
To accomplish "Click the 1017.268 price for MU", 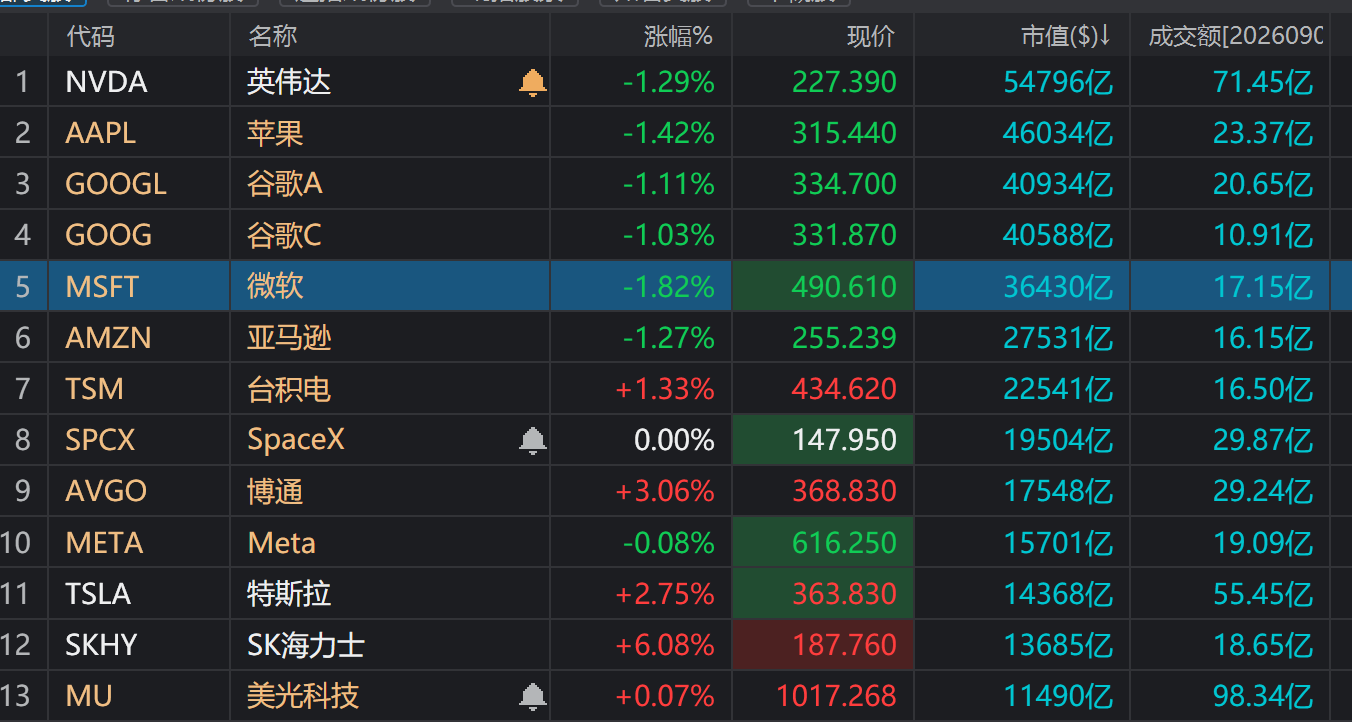I will 837,696.
